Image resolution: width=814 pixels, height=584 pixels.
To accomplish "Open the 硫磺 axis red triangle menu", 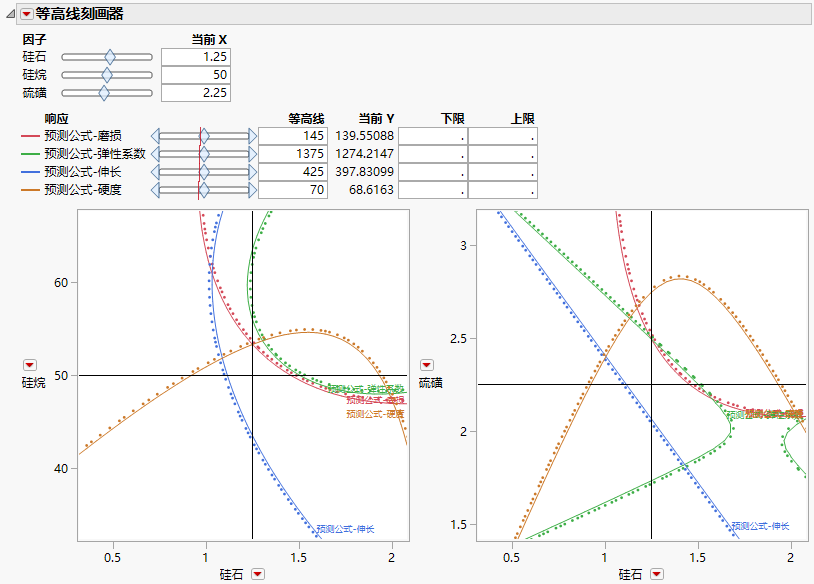I will click(428, 363).
